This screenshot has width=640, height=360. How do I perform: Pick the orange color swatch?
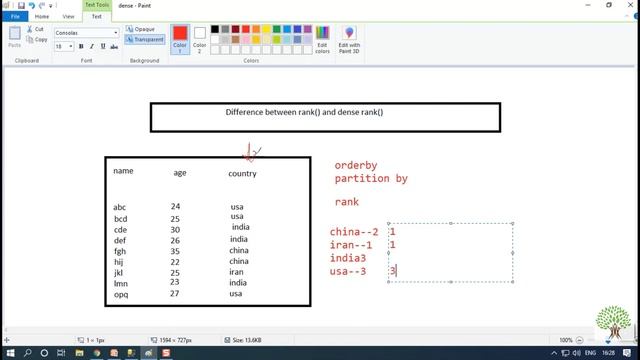pos(256,29)
